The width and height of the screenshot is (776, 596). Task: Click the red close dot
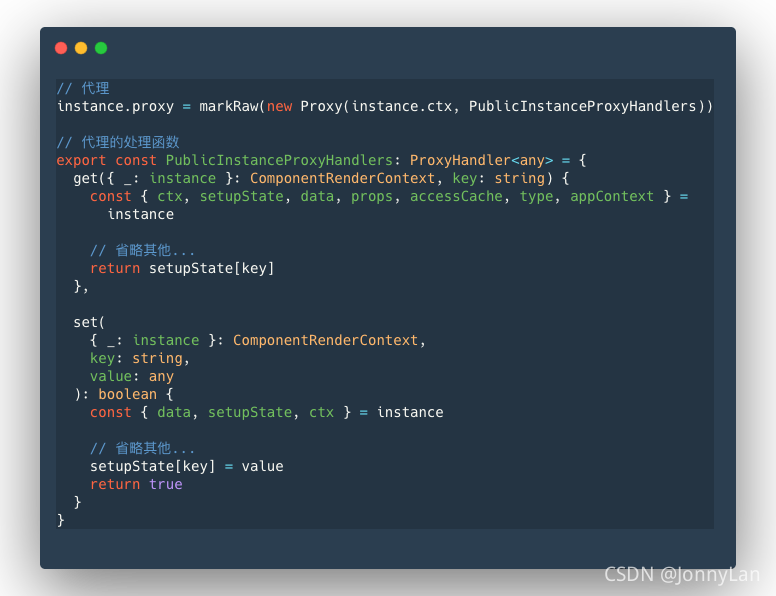click(61, 48)
